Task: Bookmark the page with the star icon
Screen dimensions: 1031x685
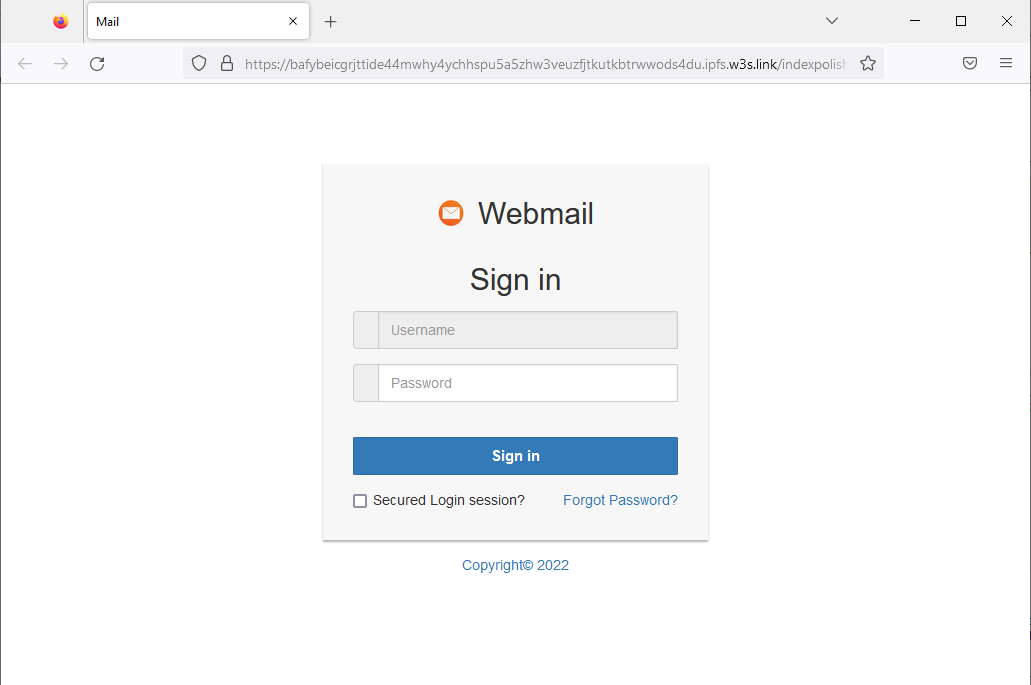Action: point(867,62)
